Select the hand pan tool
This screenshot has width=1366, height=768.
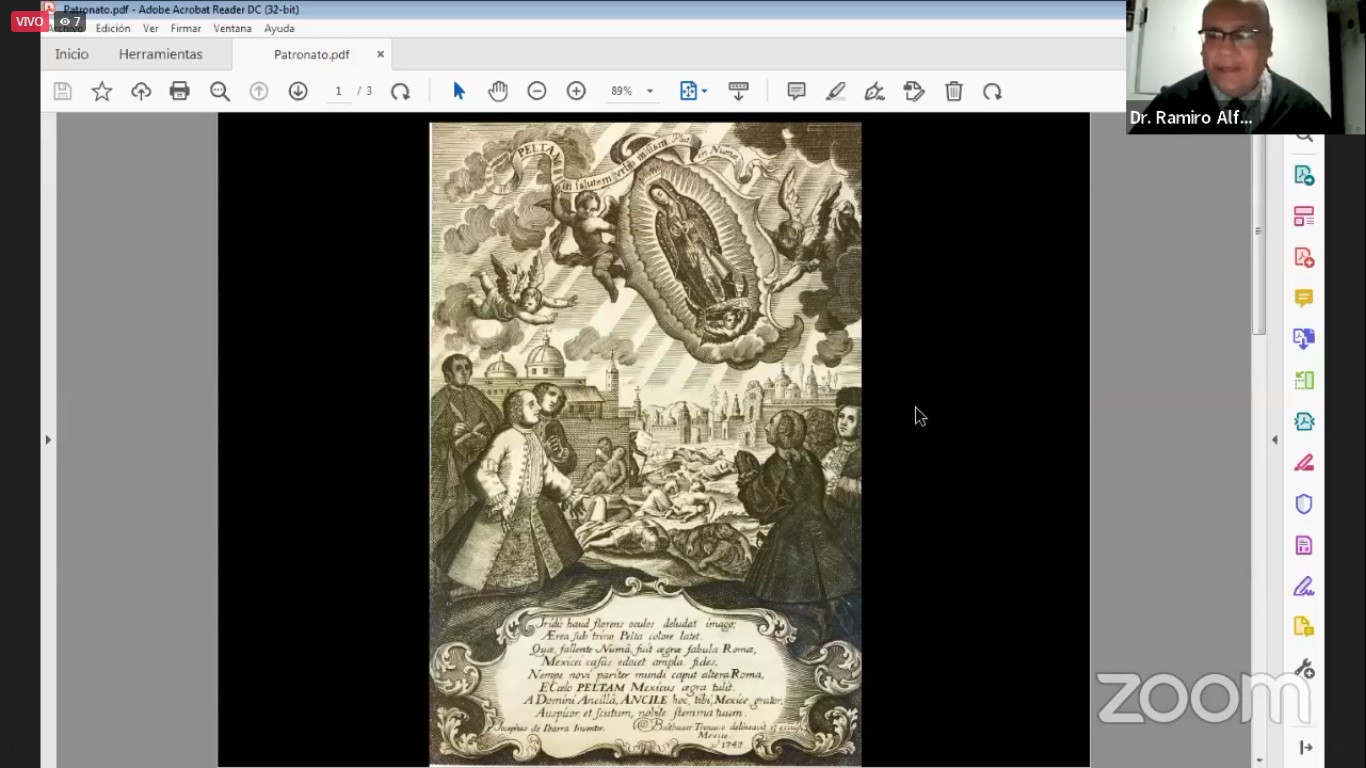tap(498, 91)
